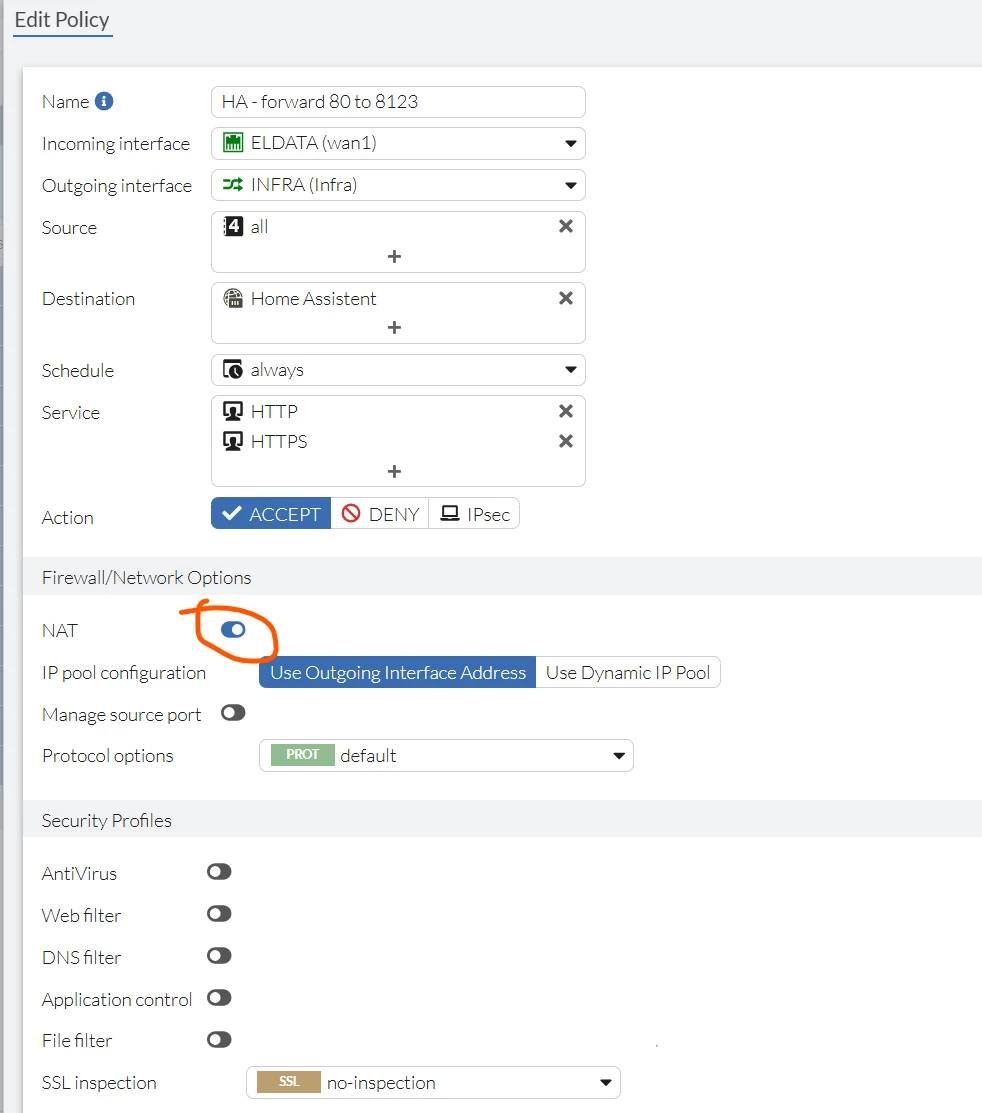
Task: Remove the HTTP service entry
Action: pos(566,411)
